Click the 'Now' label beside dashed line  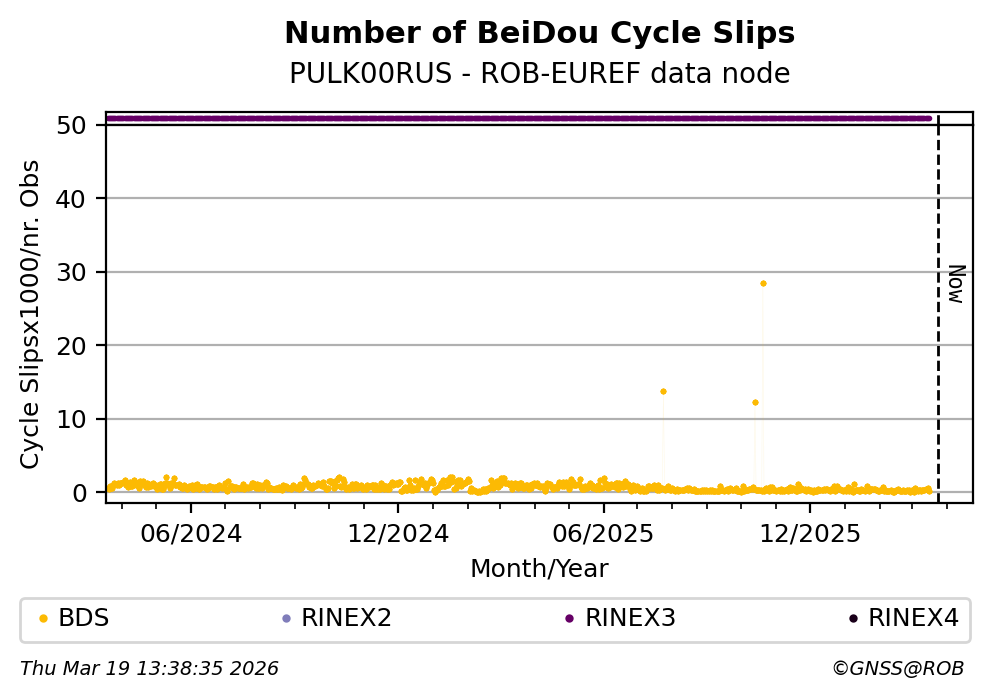956,284
